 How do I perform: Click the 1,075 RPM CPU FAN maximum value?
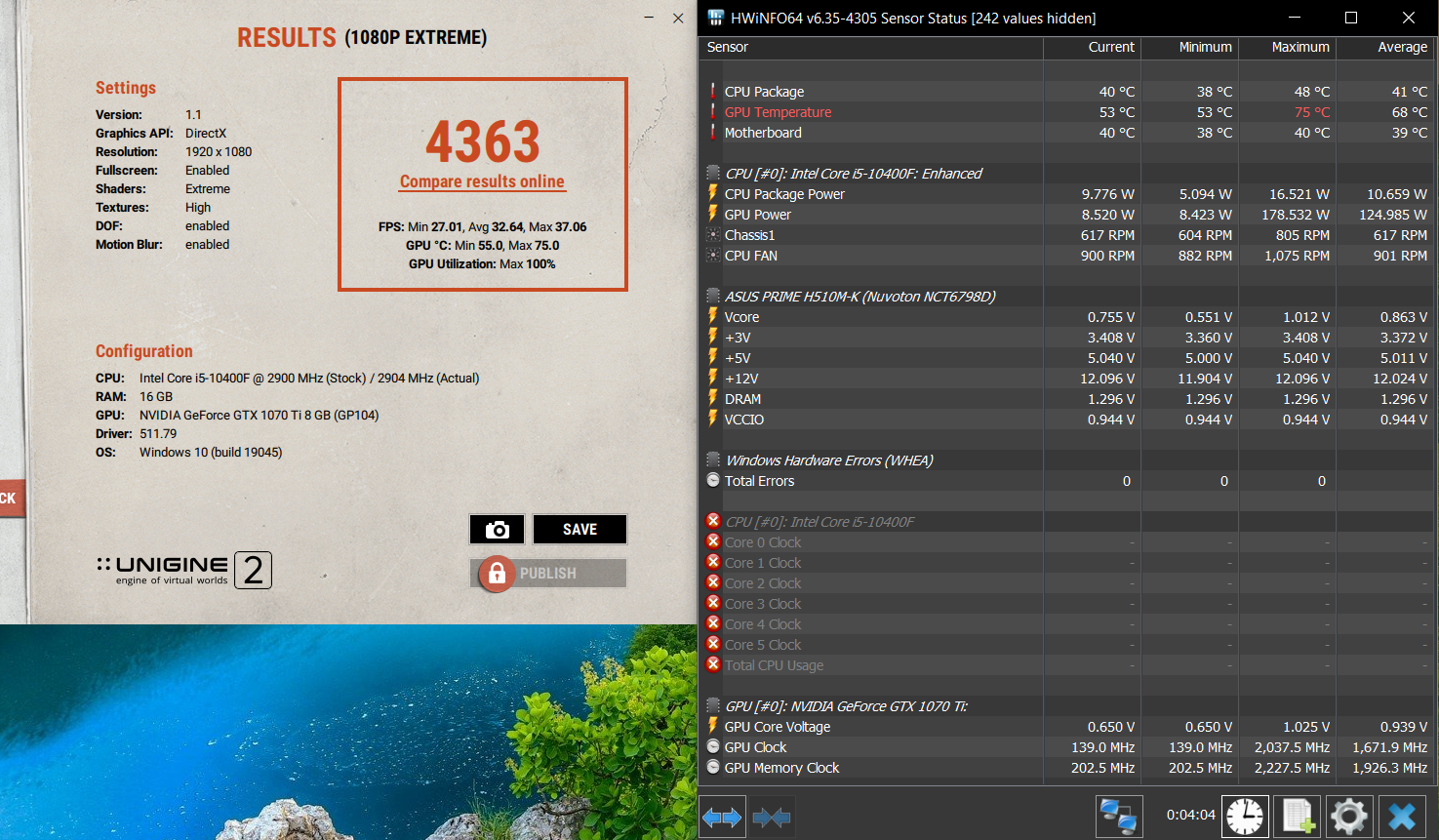point(1297,256)
